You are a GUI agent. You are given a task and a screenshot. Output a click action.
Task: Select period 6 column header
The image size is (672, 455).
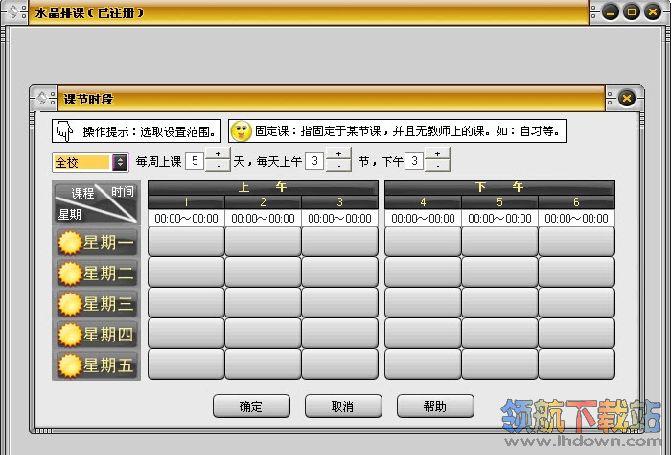(x=576, y=202)
